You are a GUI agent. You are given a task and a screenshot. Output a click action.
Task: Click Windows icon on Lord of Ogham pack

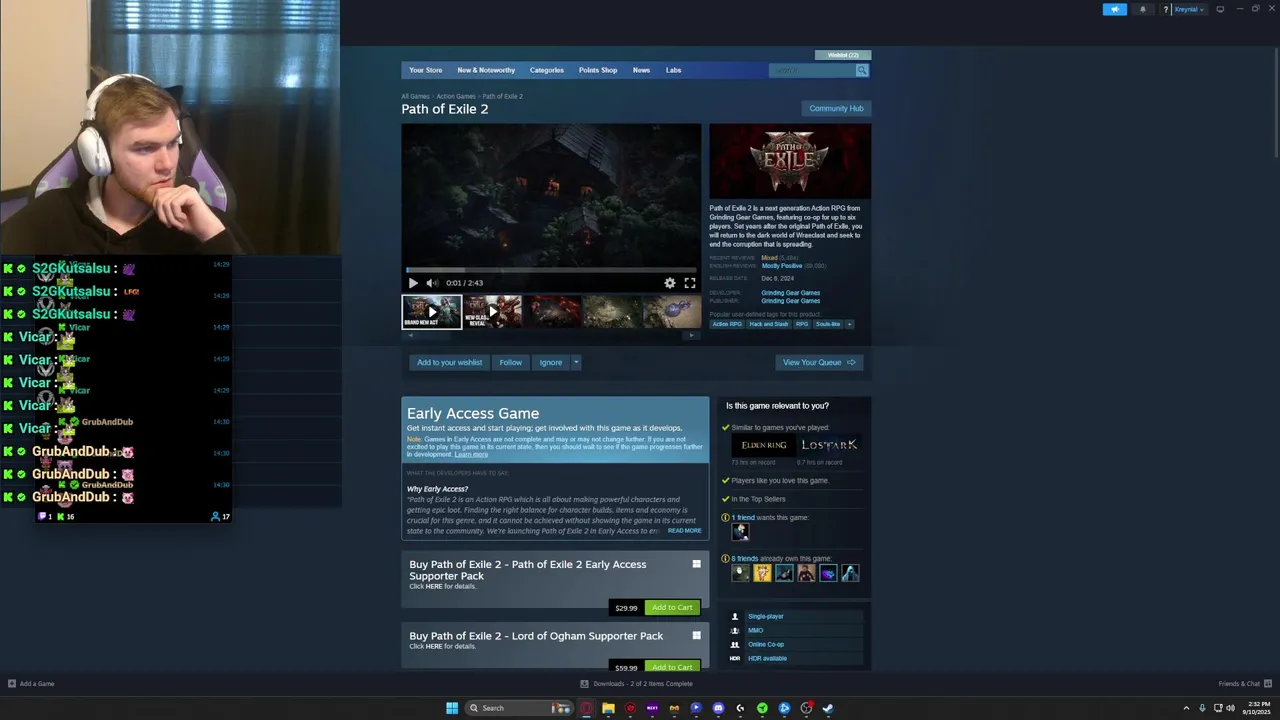click(697, 635)
